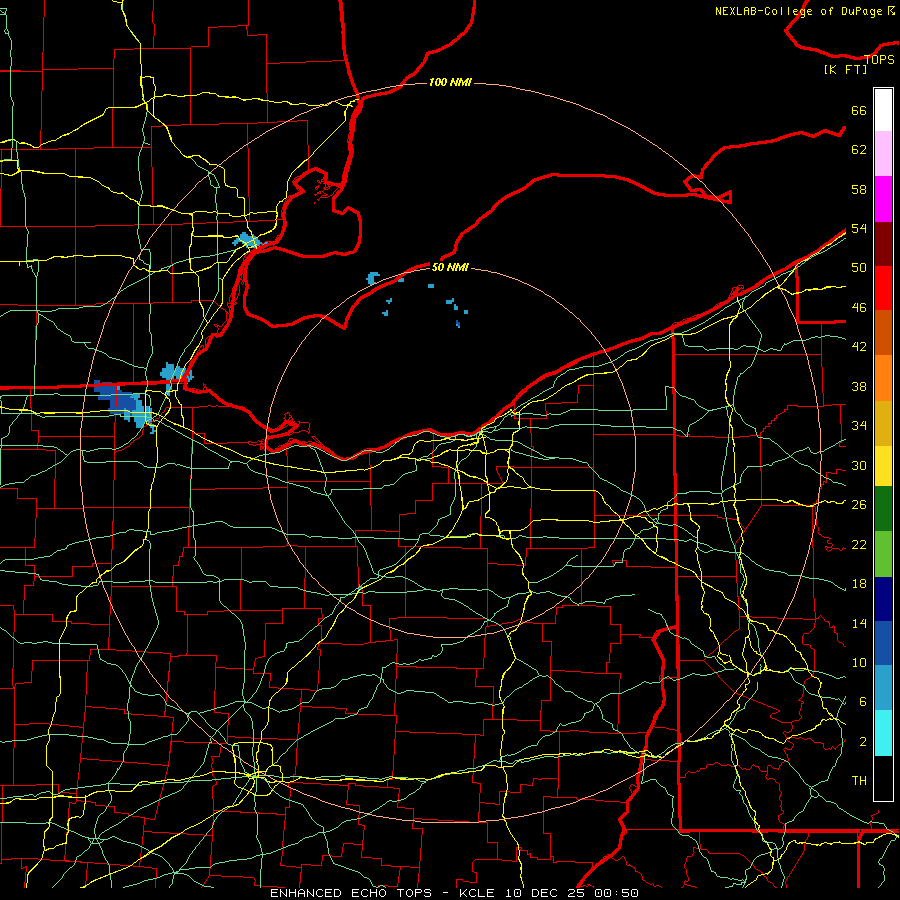Image resolution: width=900 pixels, height=900 pixels.
Task: Click the navy 14-18 kft swatch
Action: (883, 599)
